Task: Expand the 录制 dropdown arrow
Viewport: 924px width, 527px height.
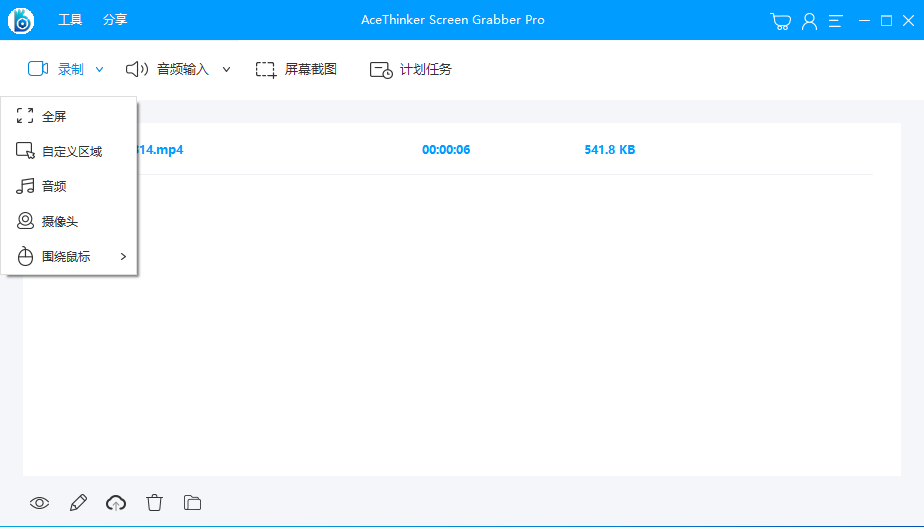Action: 99,70
